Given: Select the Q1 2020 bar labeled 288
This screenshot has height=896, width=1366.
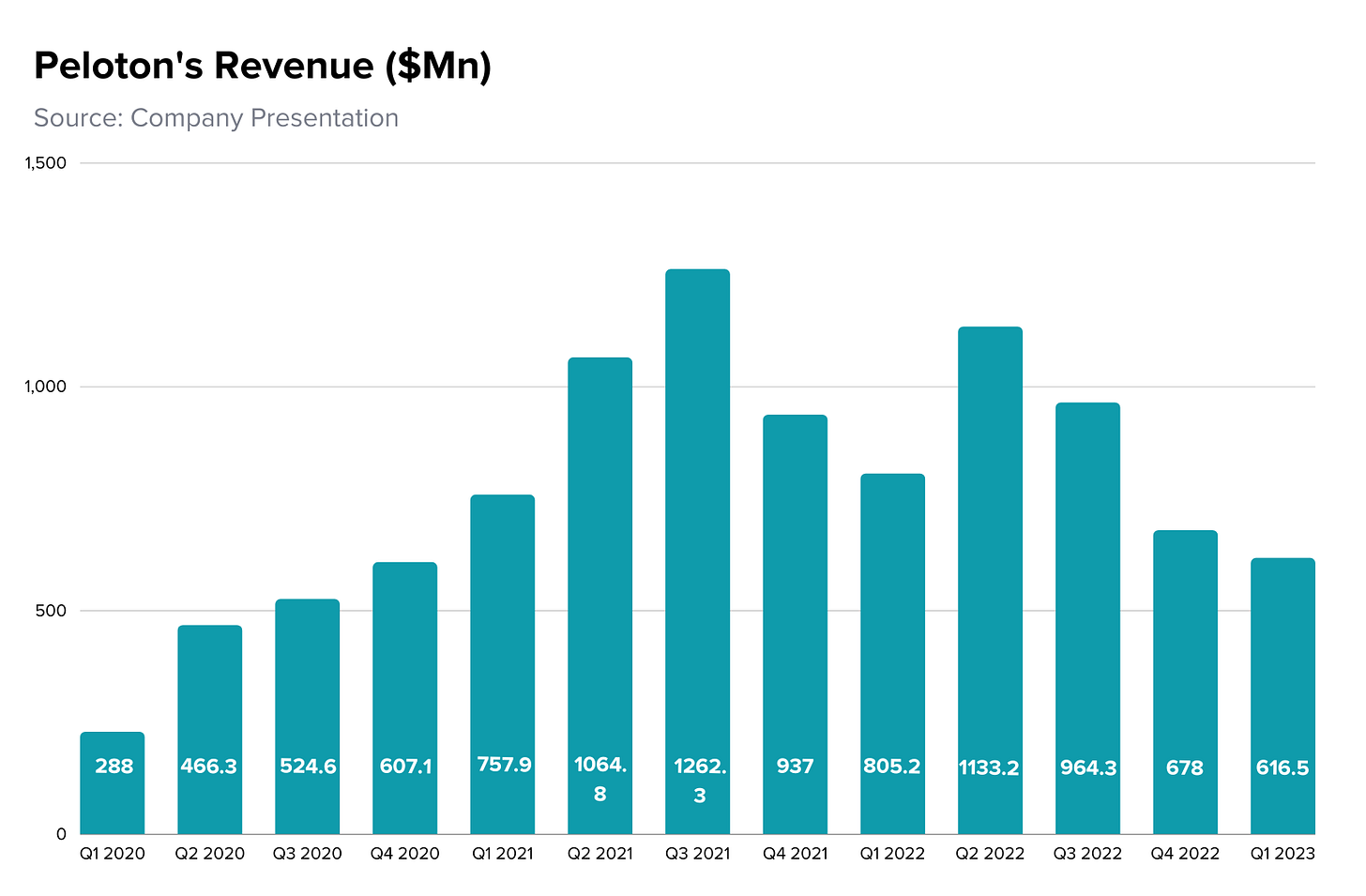Looking at the screenshot, I should (113, 782).
